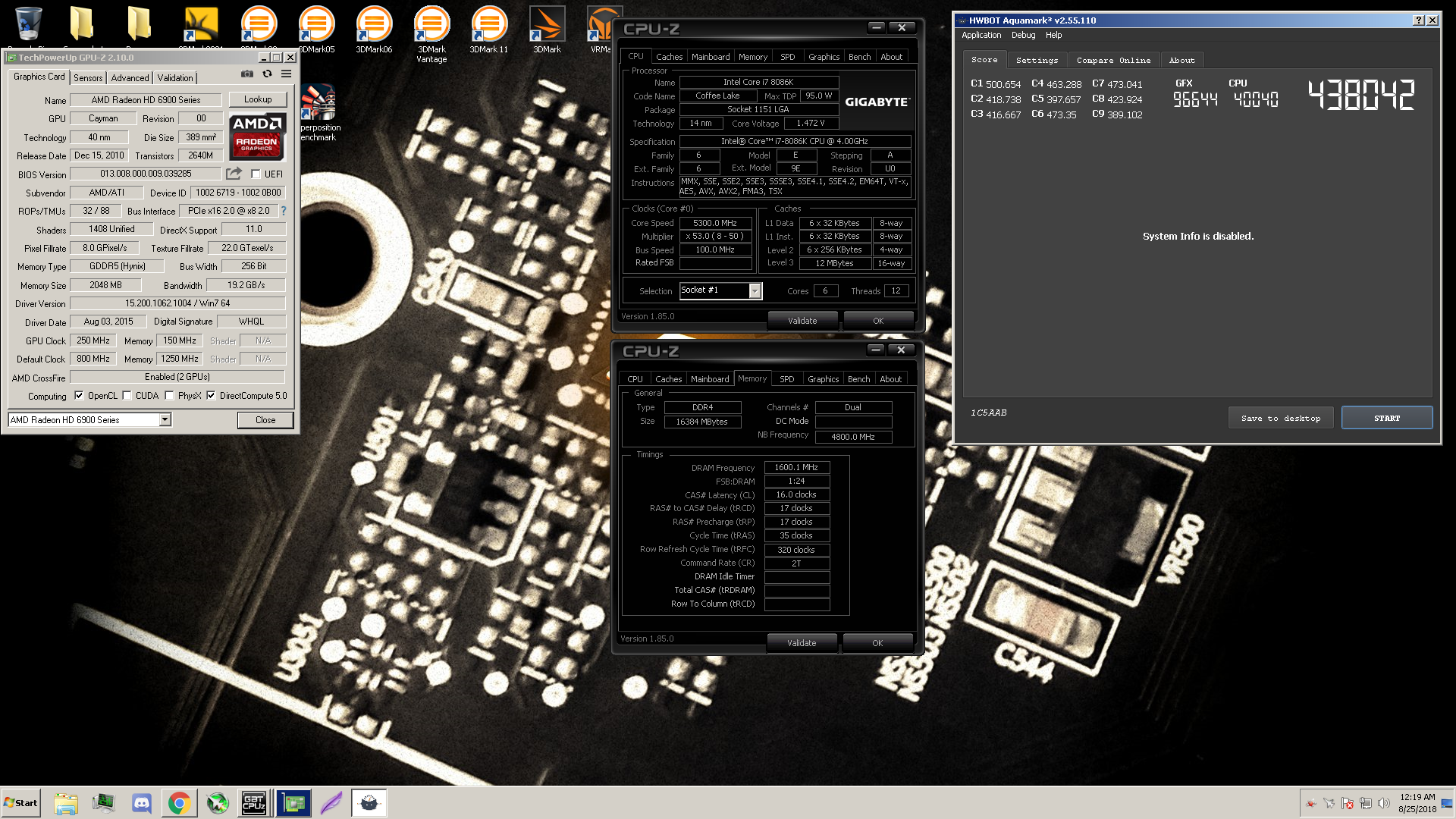Toggle the DirectCompute 5.0 checkbox
1456x819 pixels.
(x=211, y=395)
